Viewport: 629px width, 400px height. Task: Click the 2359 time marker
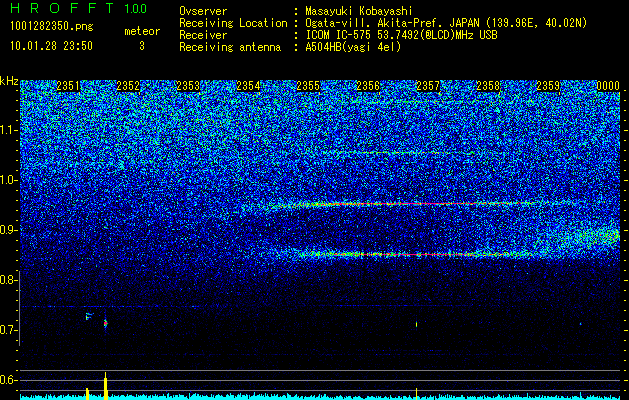(x=548, y=86)
